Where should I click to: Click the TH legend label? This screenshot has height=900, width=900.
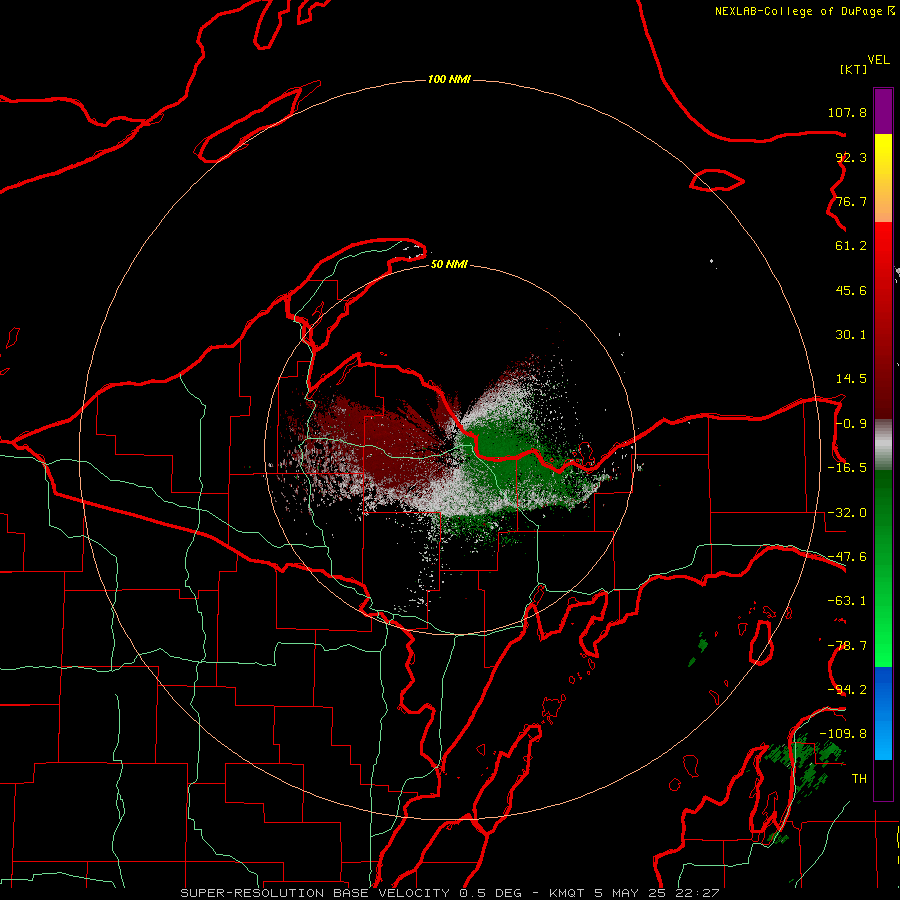[x=859, y=779]
